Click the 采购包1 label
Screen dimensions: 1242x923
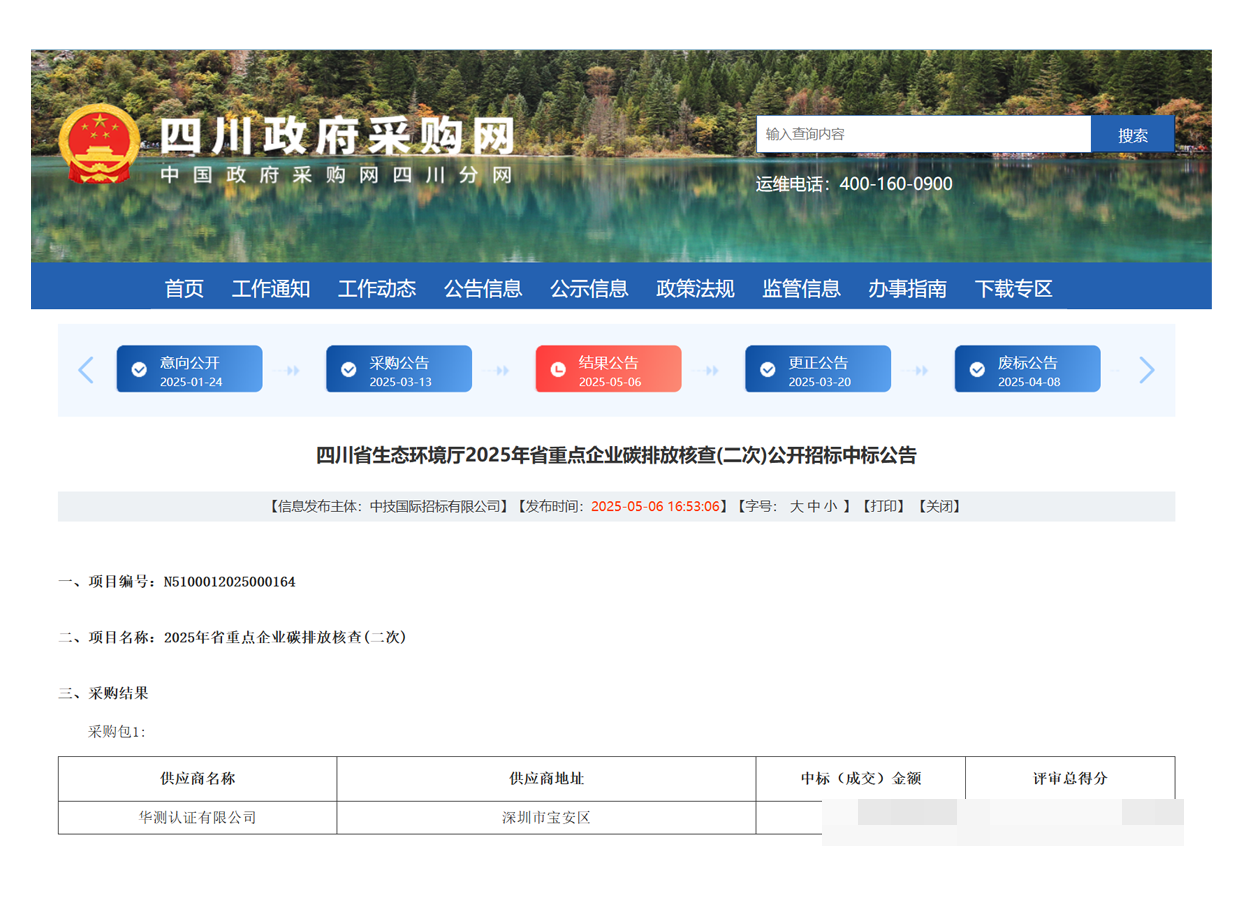[x=117, y=732]
